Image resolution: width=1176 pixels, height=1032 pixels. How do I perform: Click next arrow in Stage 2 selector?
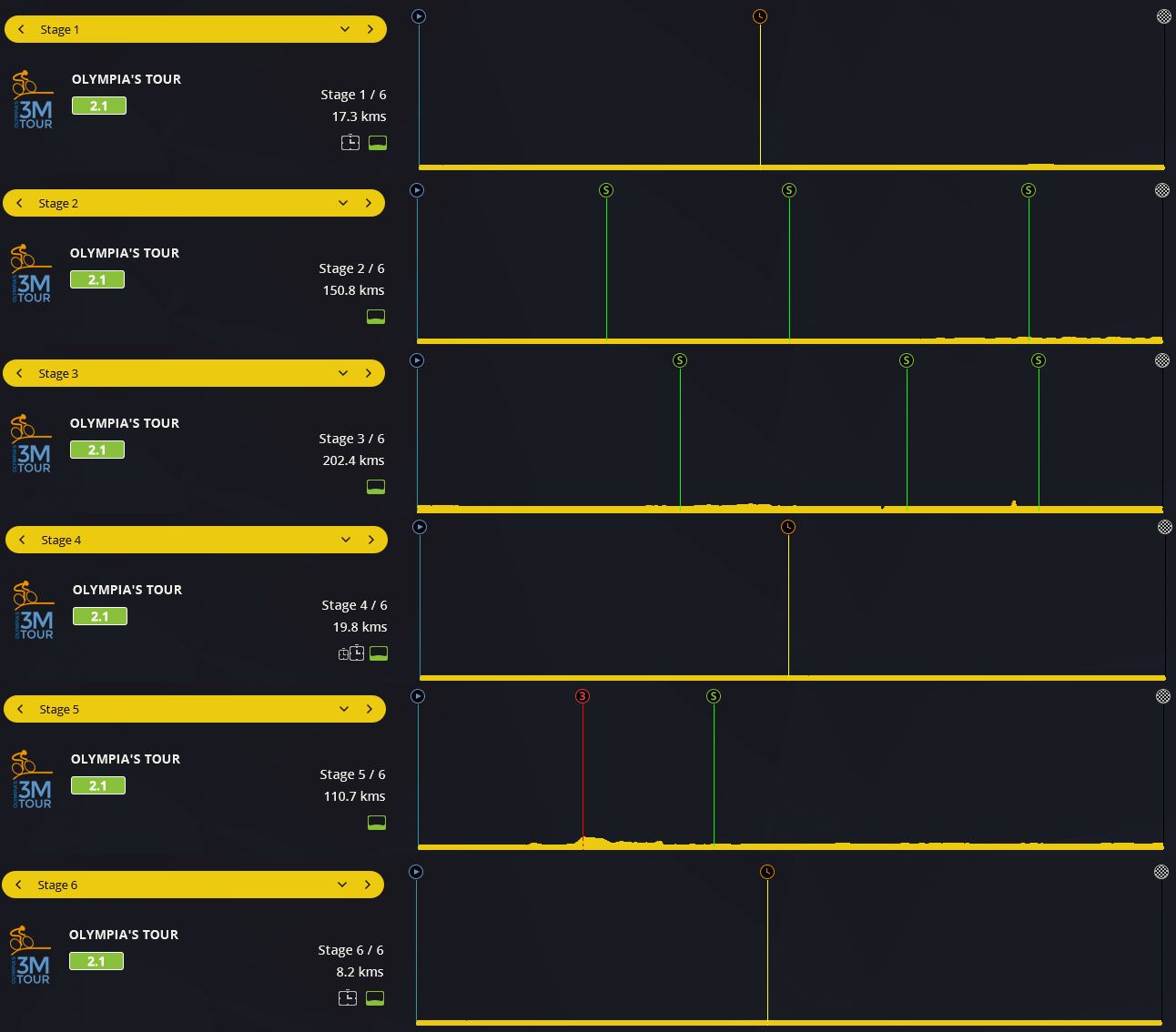point(369,203)
